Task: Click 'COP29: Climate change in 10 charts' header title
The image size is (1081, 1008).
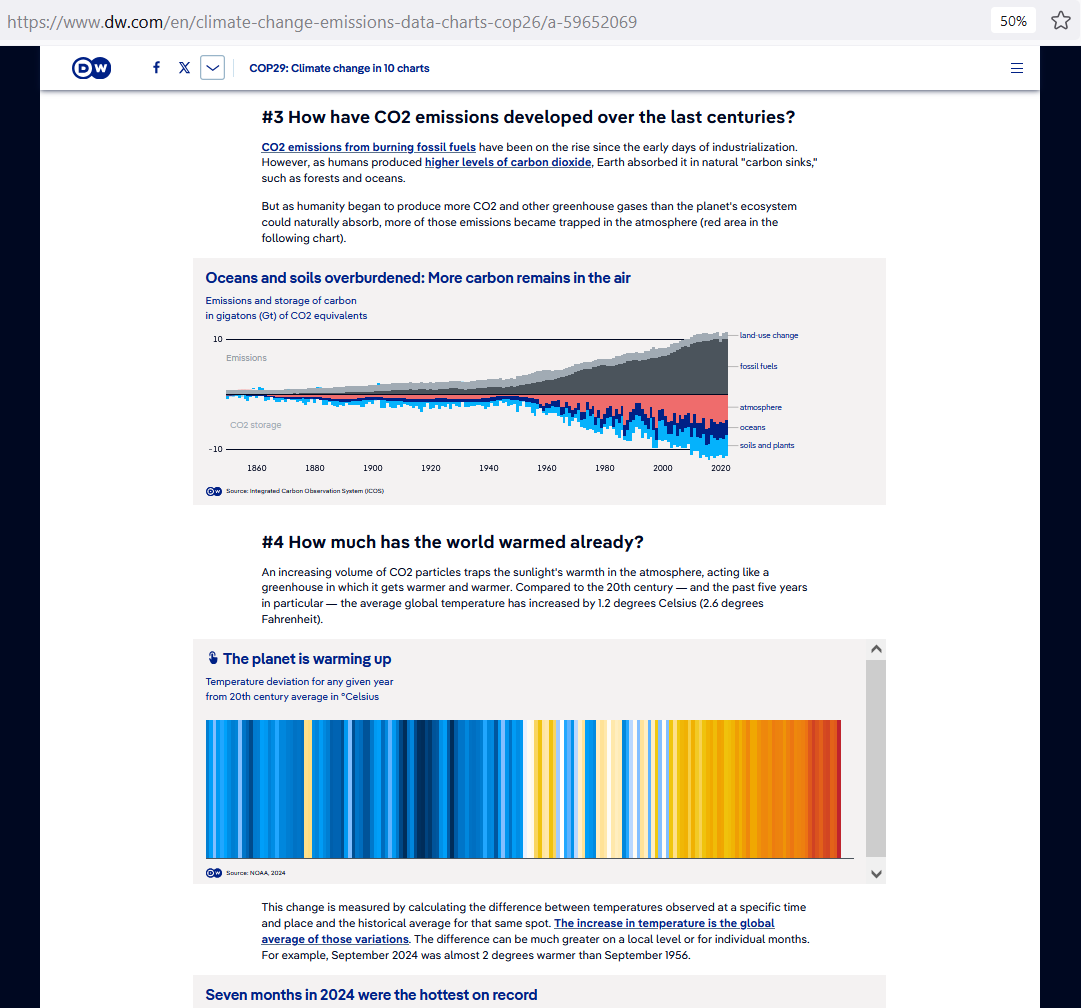Action: [x=339, y=68]
